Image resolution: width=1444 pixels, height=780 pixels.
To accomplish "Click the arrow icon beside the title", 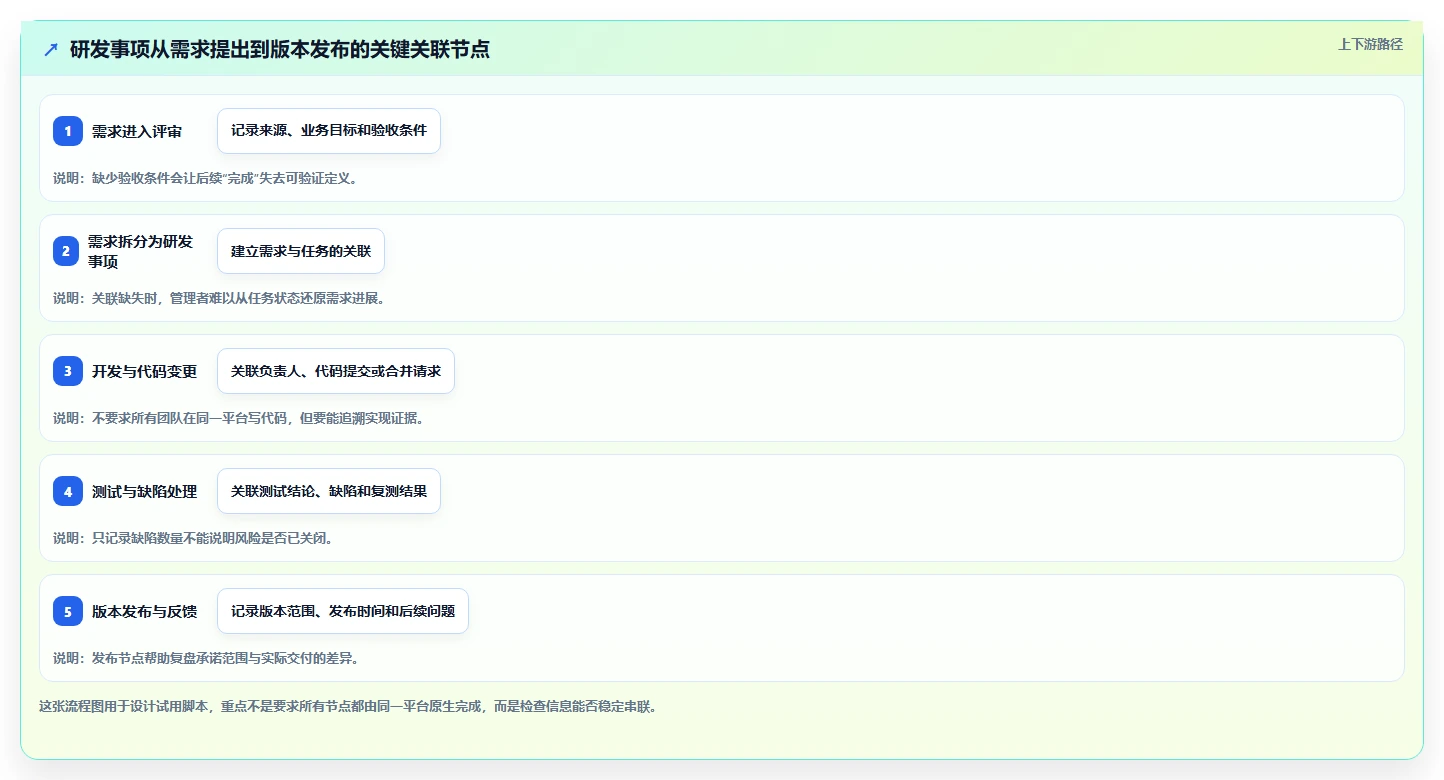I will click(51, 49).
